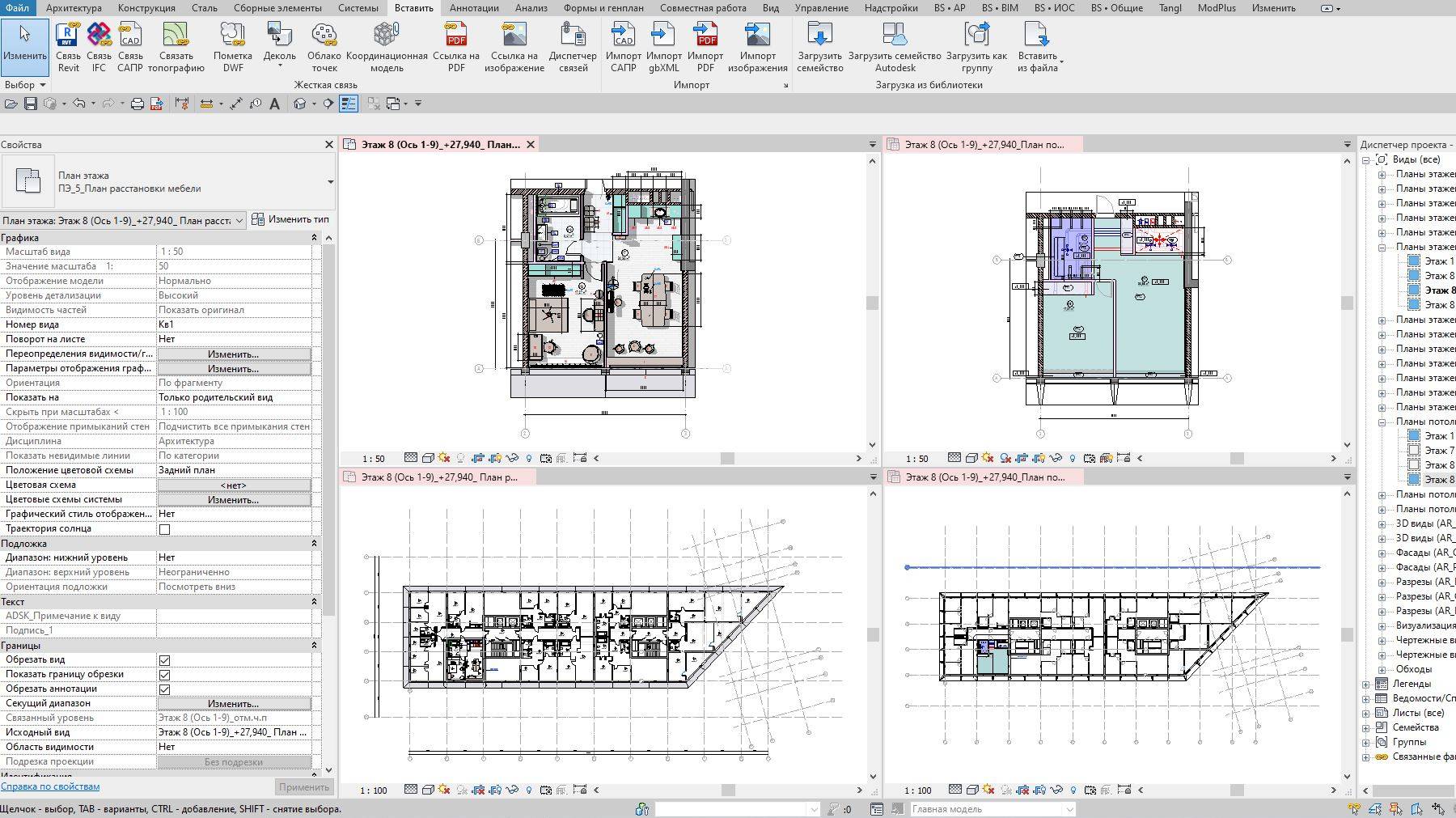1456x818 pixels.
Task: Click the <нет> color scheme value
Action: (234, 485)
